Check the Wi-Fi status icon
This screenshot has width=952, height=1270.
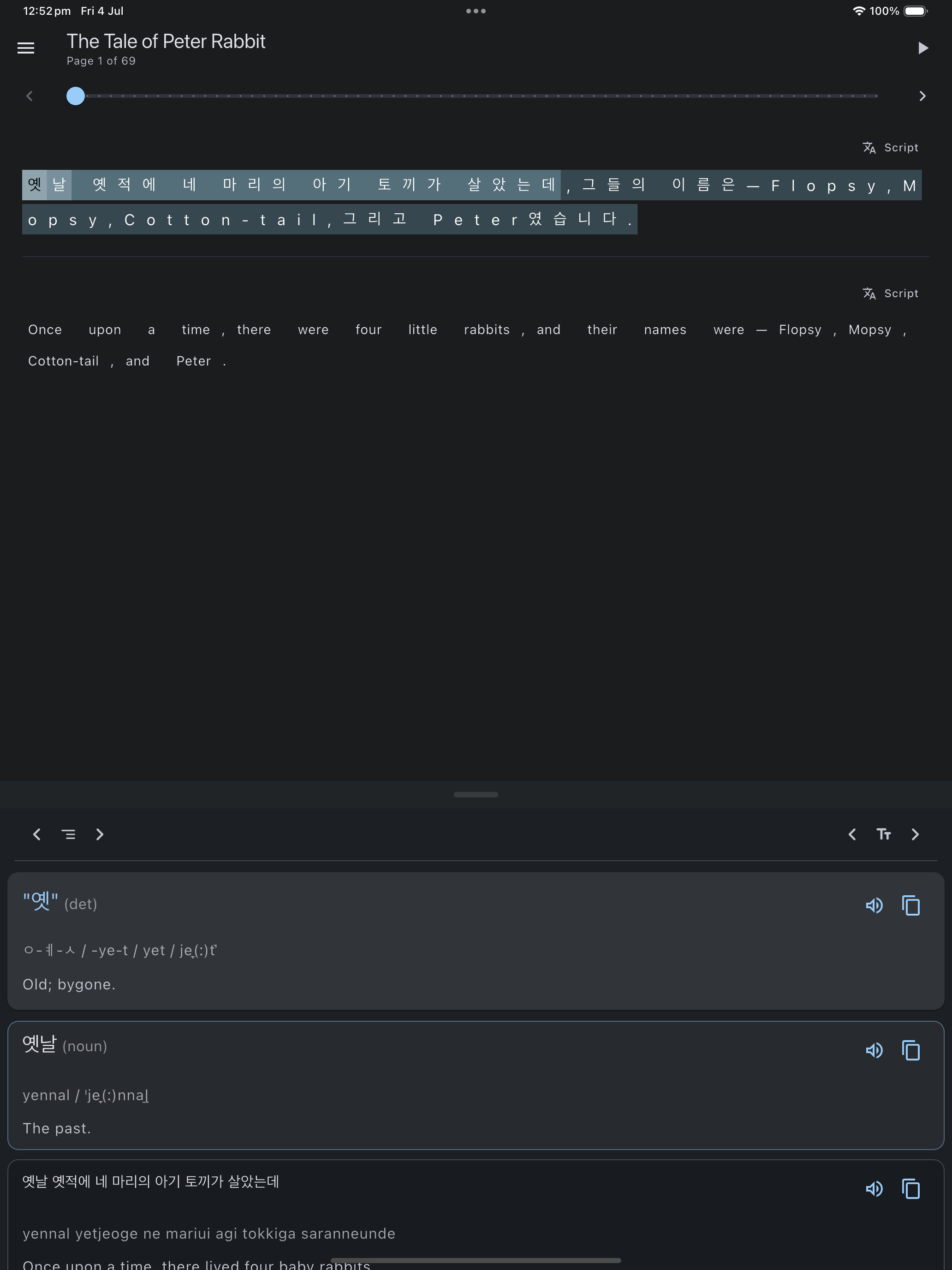click(858, 11)
